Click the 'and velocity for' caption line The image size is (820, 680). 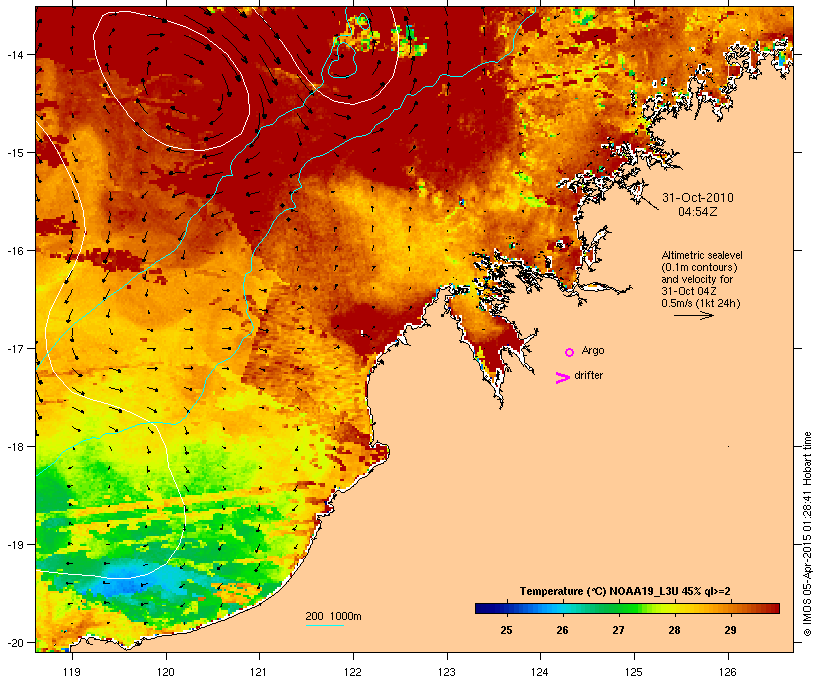point(697,279)
